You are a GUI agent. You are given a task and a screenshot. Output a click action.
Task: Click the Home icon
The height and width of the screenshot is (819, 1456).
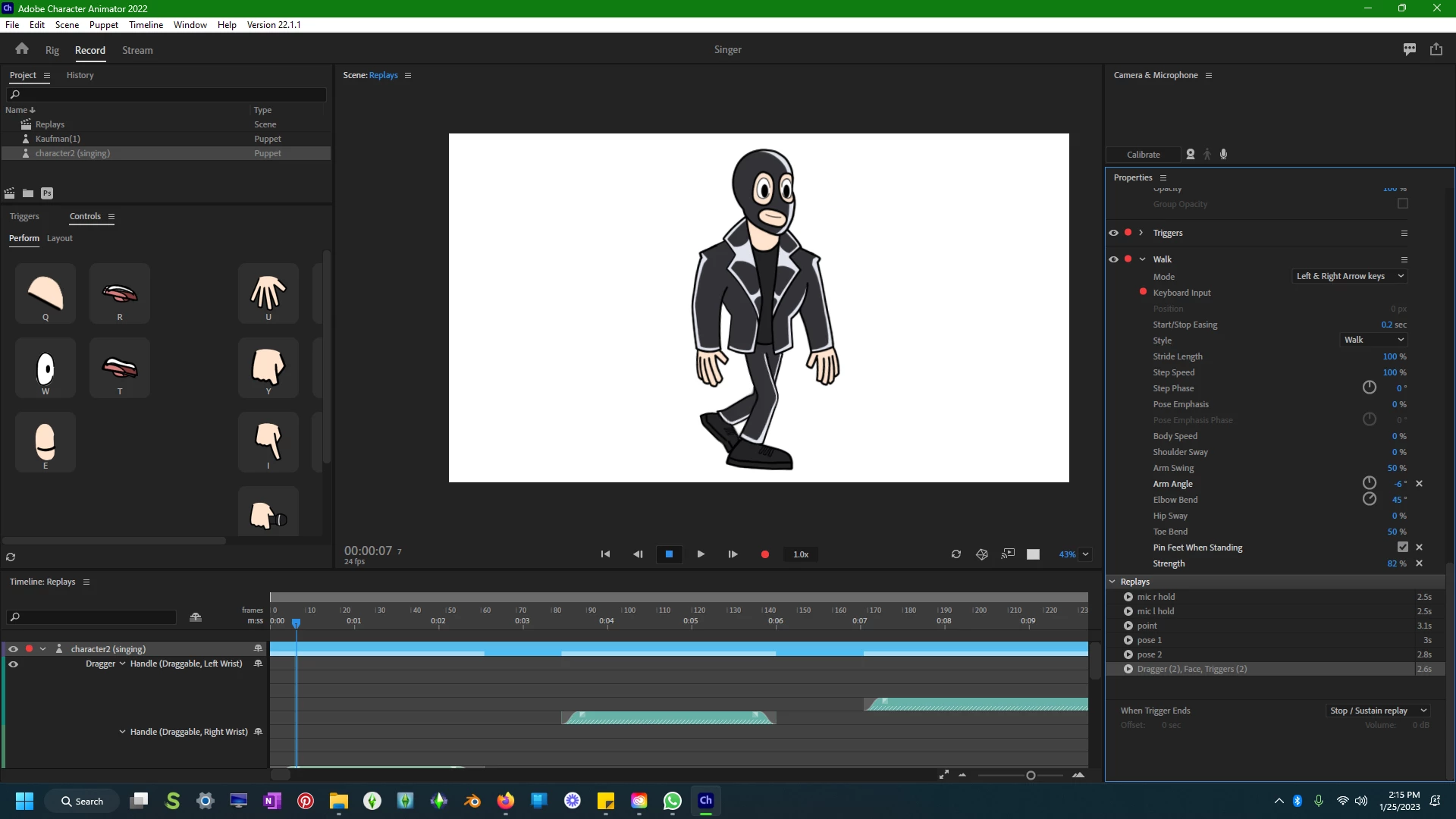(22, 49)
